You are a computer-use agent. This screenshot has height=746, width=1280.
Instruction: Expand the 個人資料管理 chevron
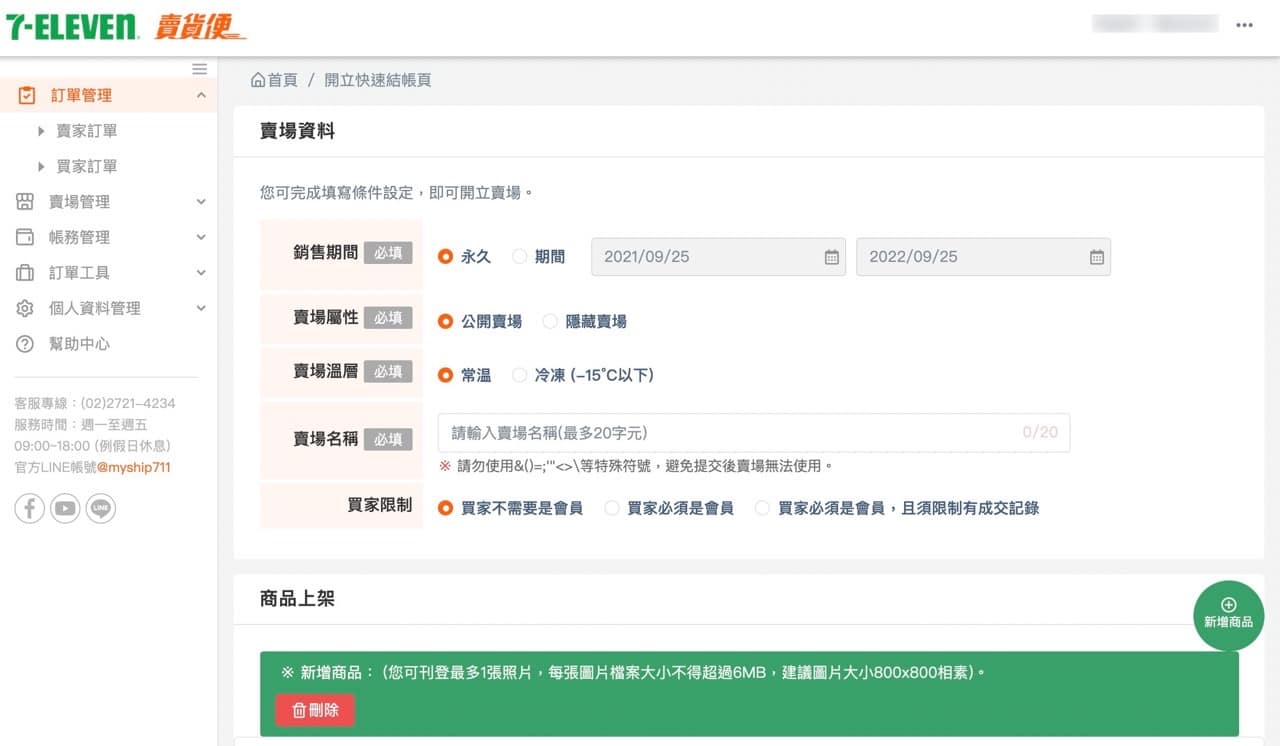201,308
